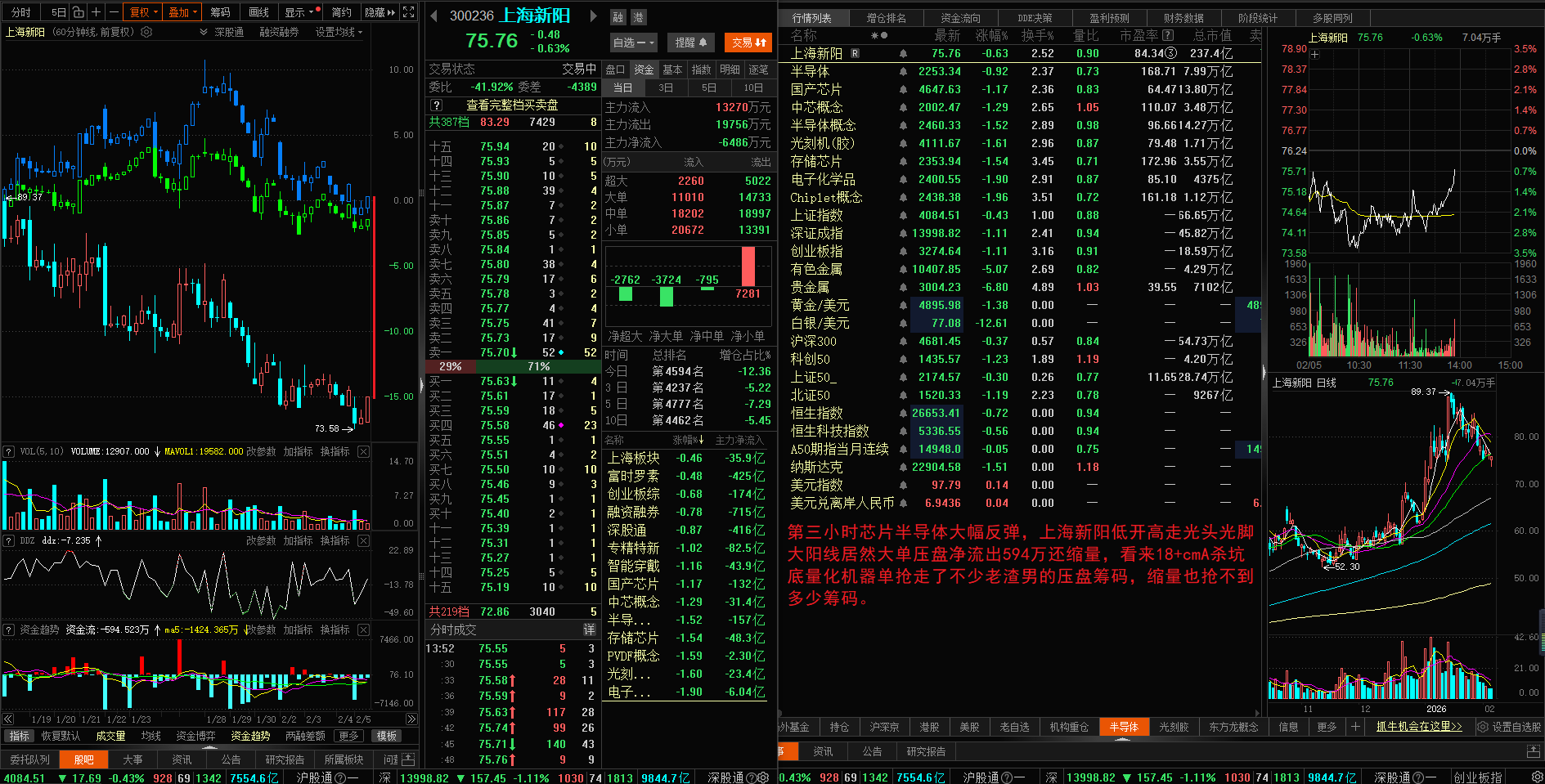Expand the 复权 dropdown
Image resolution: width=1545 pixels, height=784 pixels.
(x=144, y=12)
